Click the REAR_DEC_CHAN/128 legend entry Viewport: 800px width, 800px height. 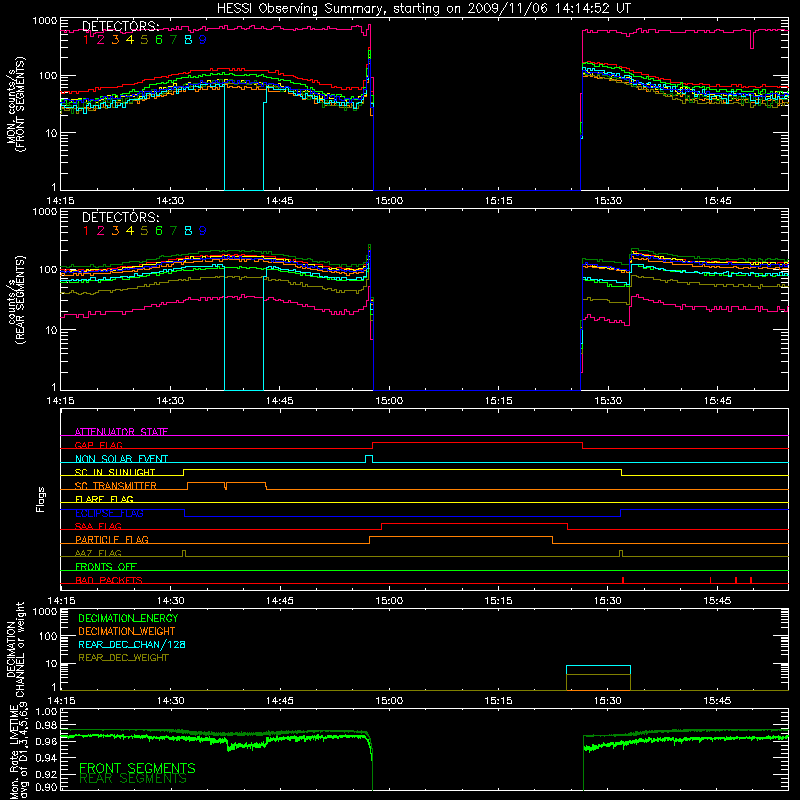click(x=132, y=644)
